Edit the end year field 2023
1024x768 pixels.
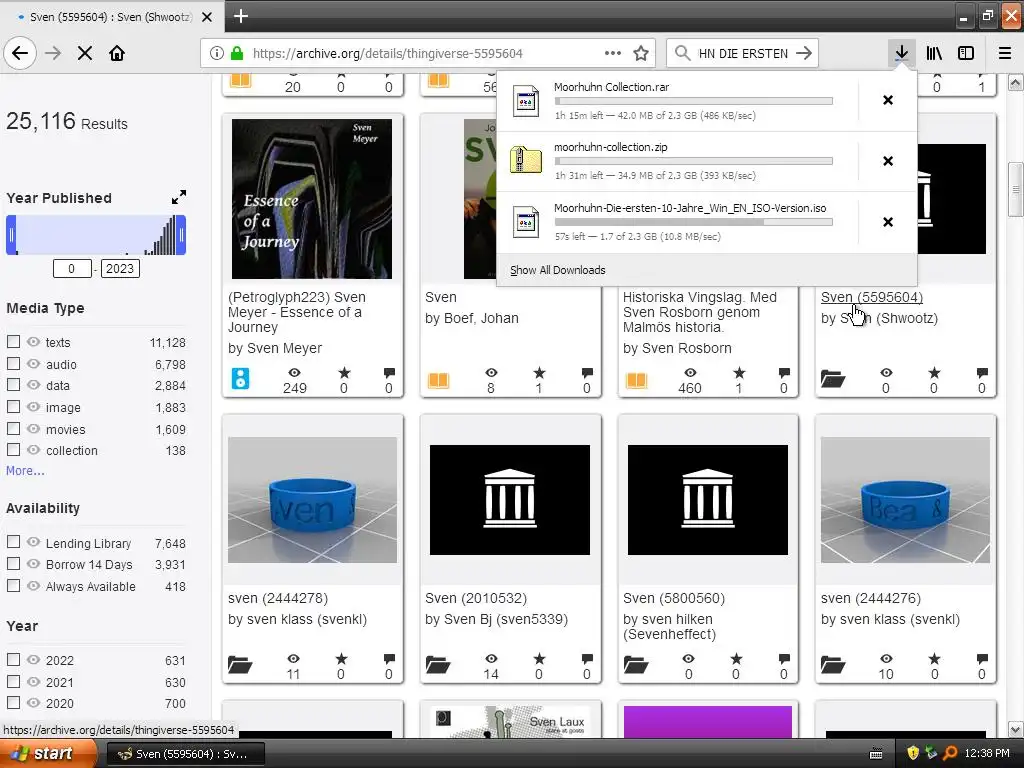pyautogui.click(x=120, y=268)
